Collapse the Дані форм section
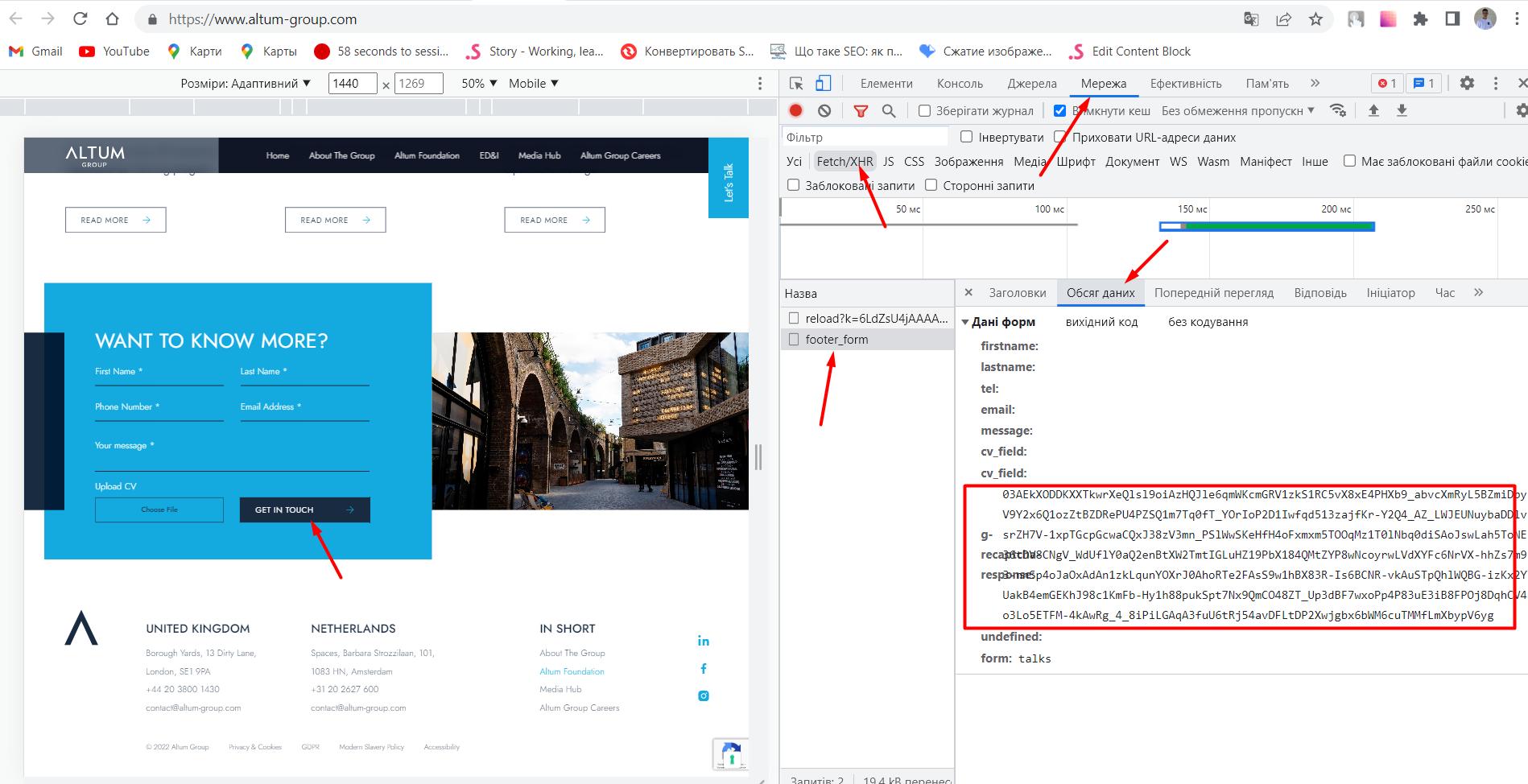The height and width of the screenshot is (784, 1528). (x=965, y=322)
